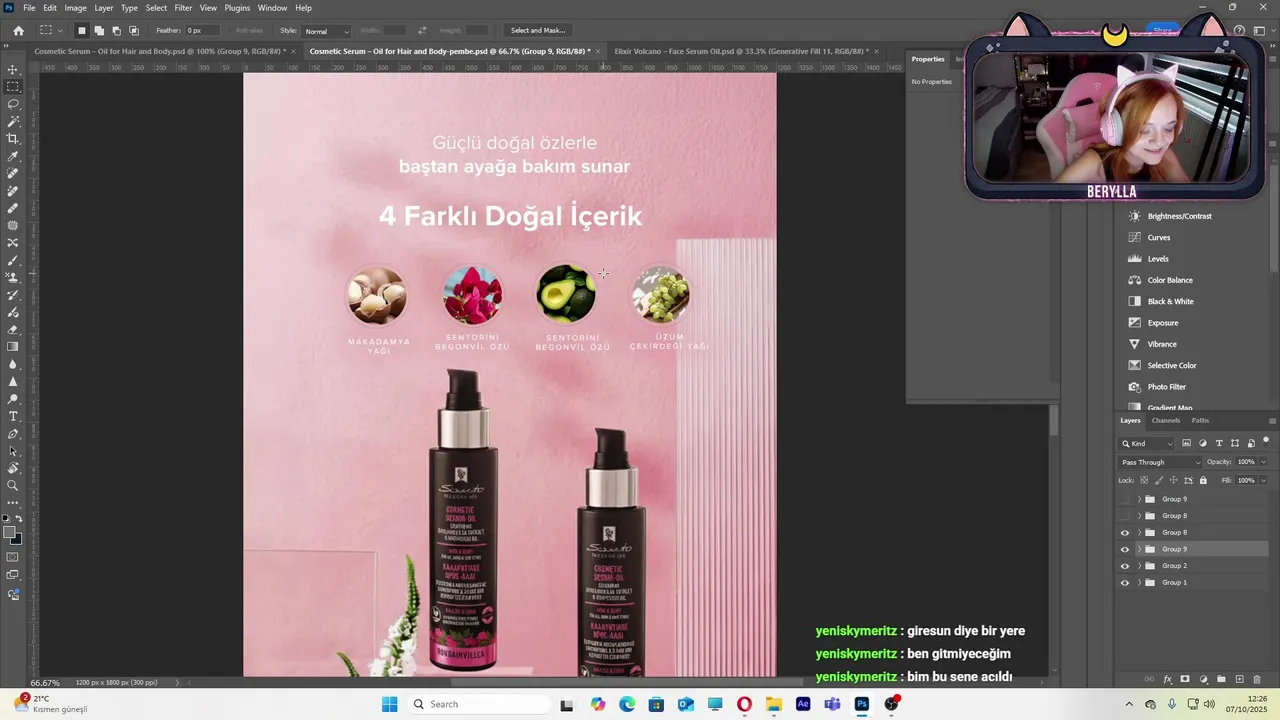Add a Brightness/Contrast adjustment
1280x720 pixels.
coord(1179,216)
